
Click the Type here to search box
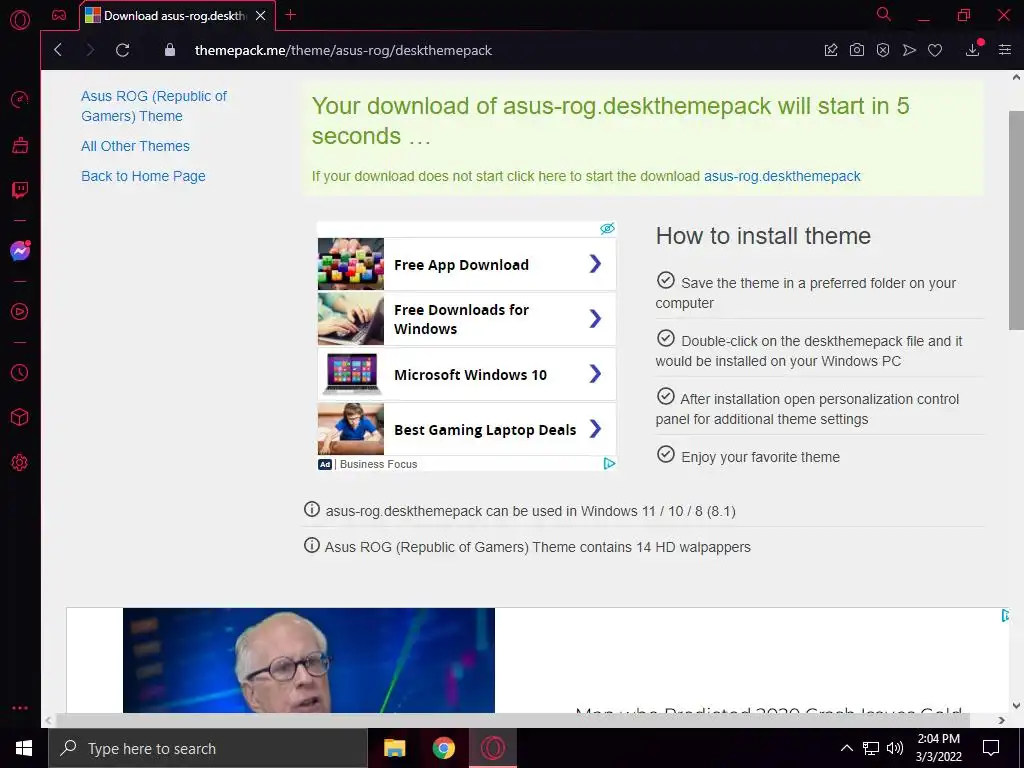coord(208,748)
